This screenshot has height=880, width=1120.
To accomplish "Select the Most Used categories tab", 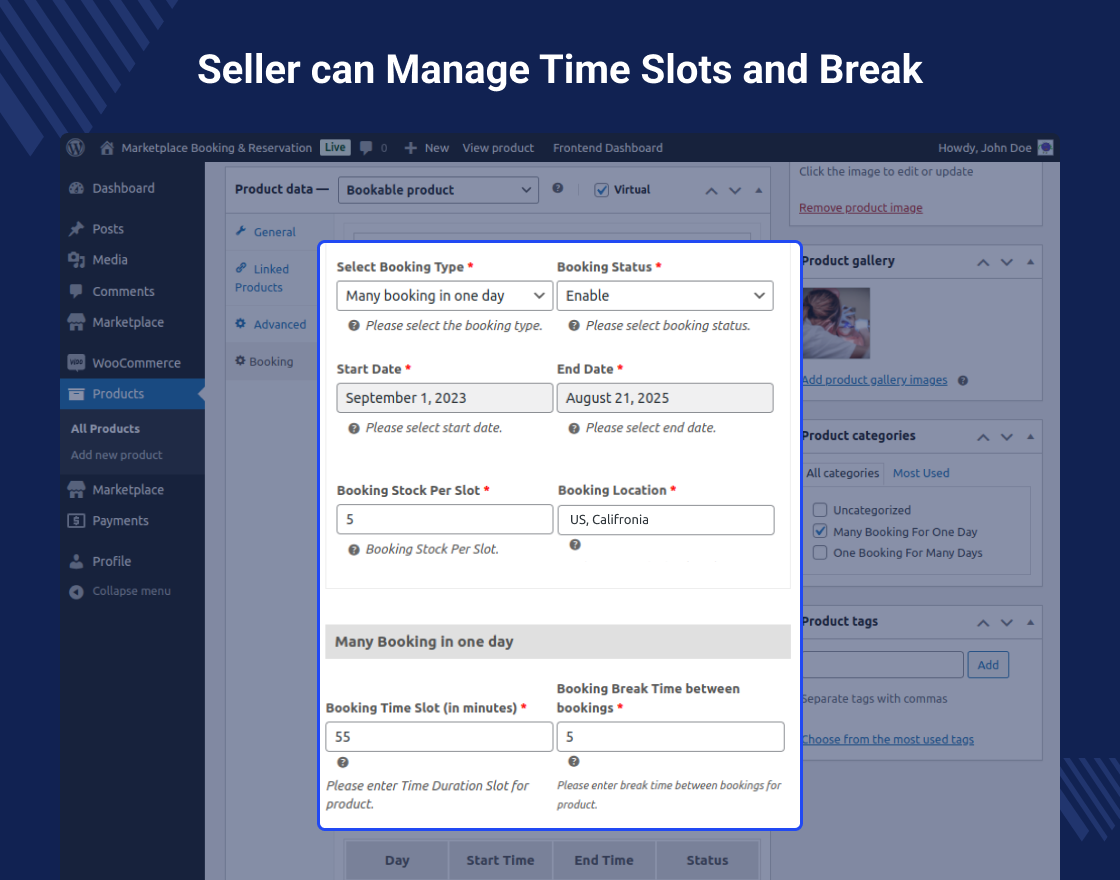I will pyautogui.click(x=920, y=472).
